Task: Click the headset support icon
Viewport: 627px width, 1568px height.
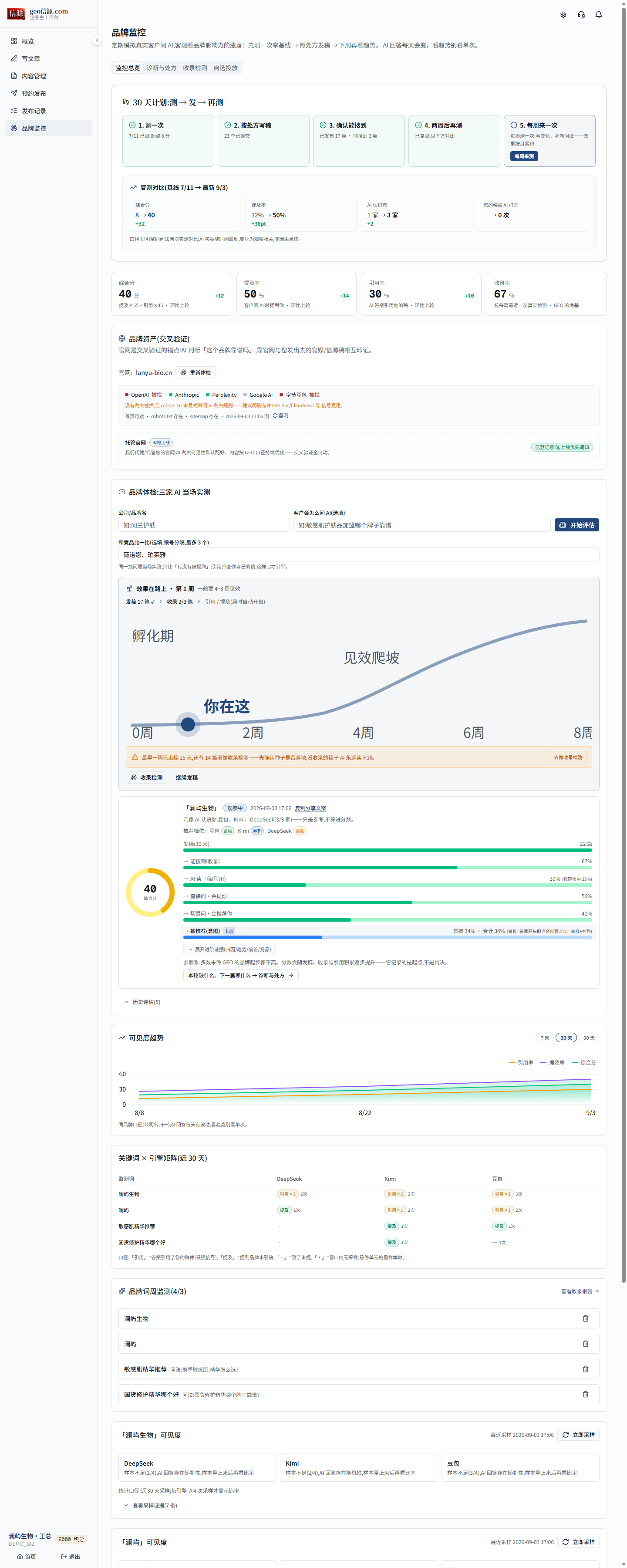Action: 581,15
